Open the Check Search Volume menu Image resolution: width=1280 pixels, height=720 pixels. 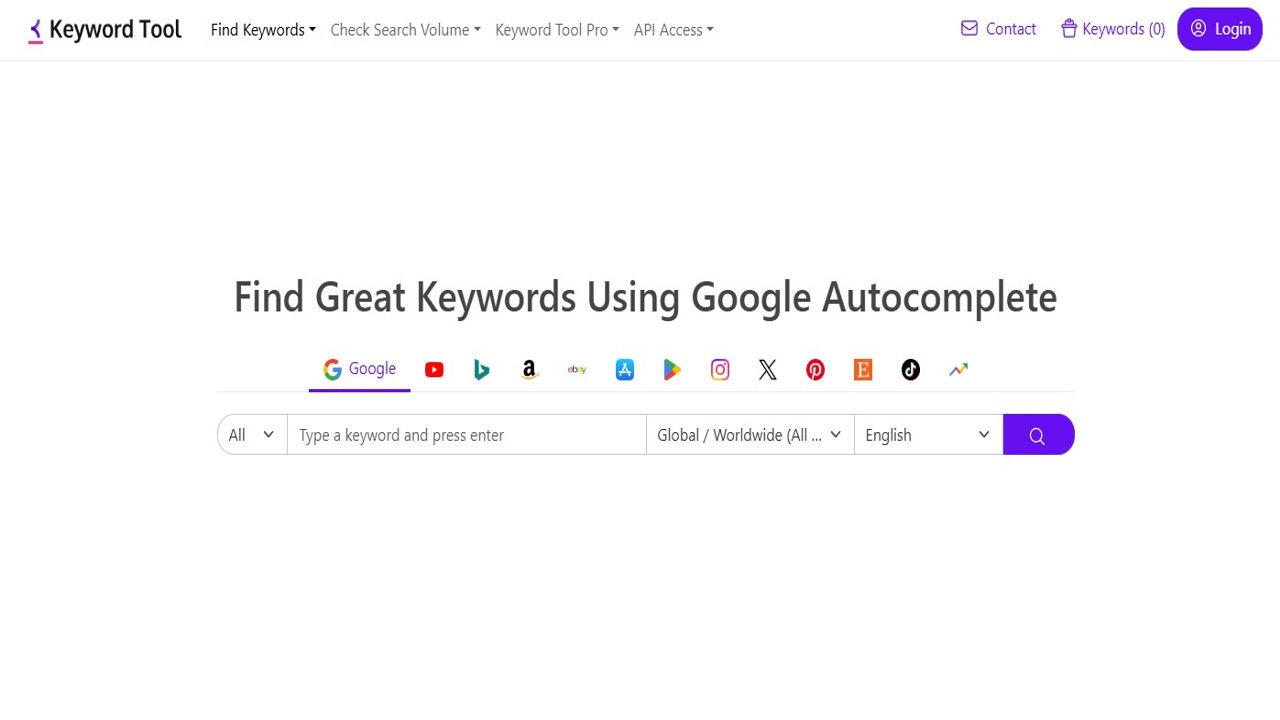tap(405, 30)
